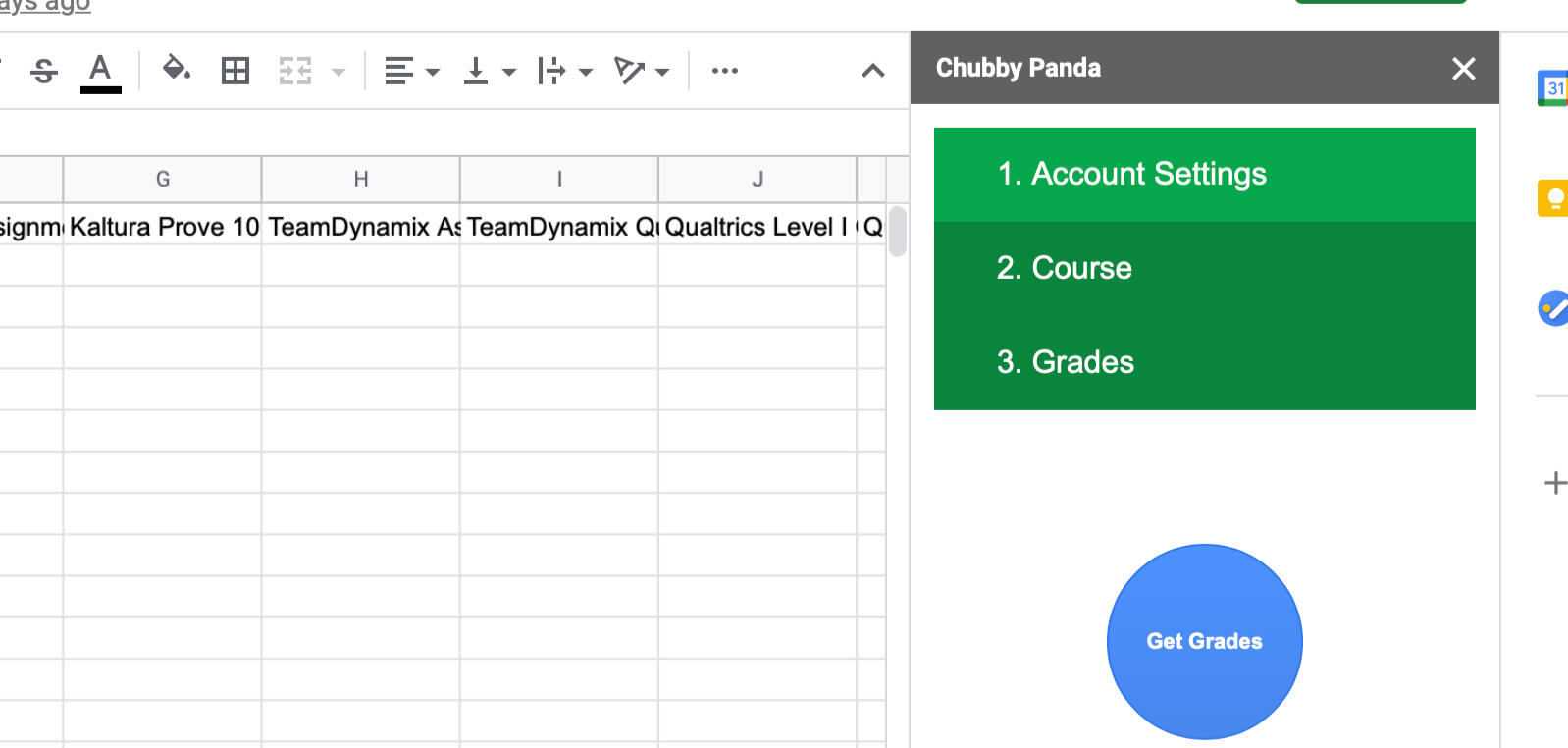Go to the Grades section
The image size is (1568, 748).
1204,362
